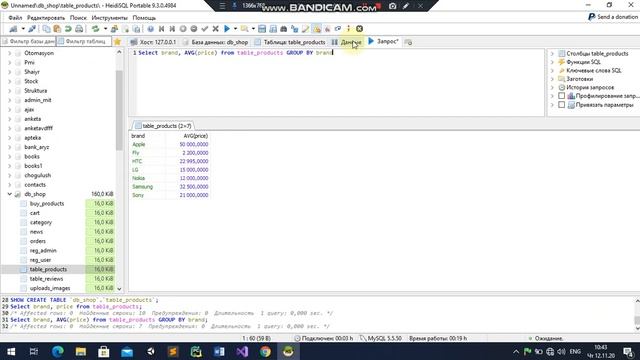This screenshot has height=360, width=640.
Task: Expand query history helper node
Action: [x=552, y=87]
